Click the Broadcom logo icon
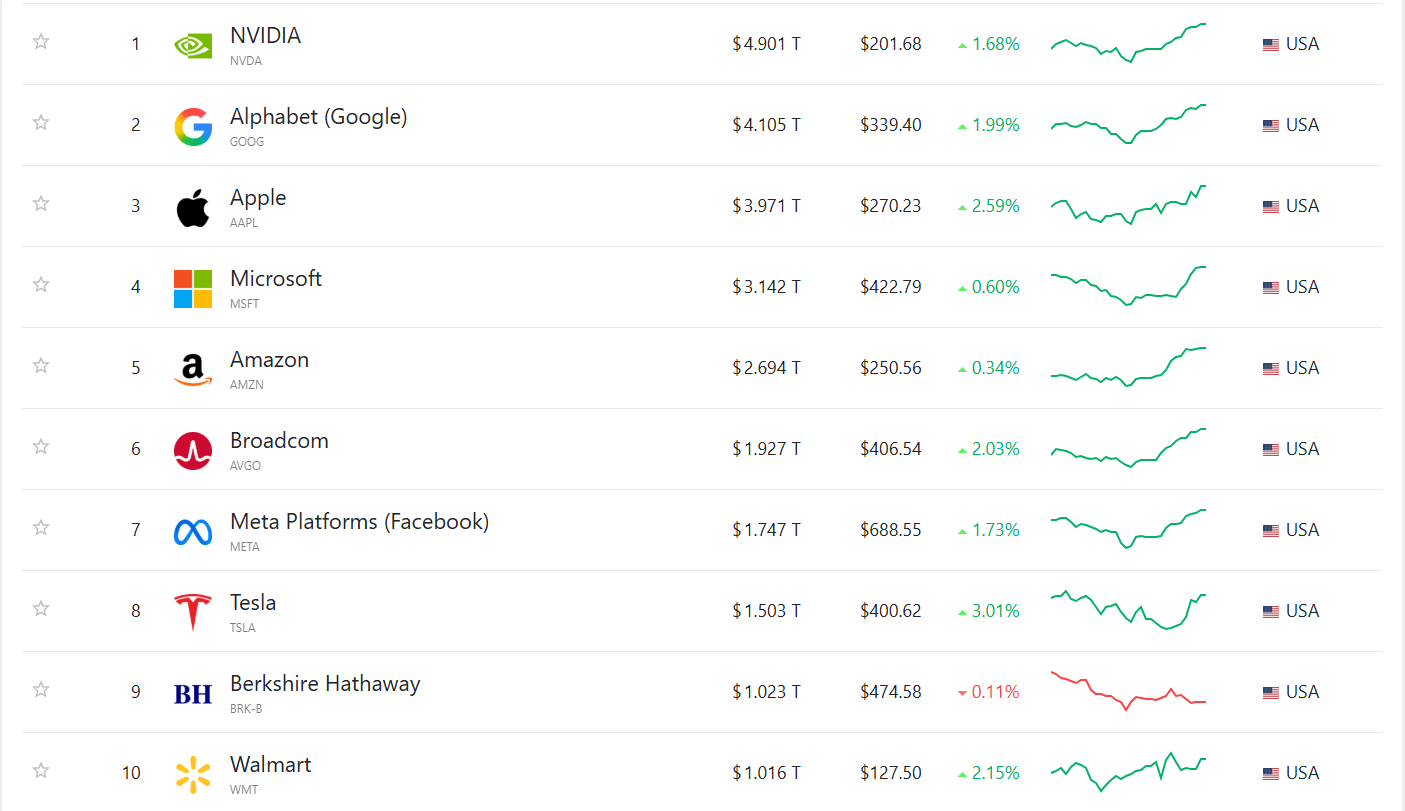 tap(193, 450)
